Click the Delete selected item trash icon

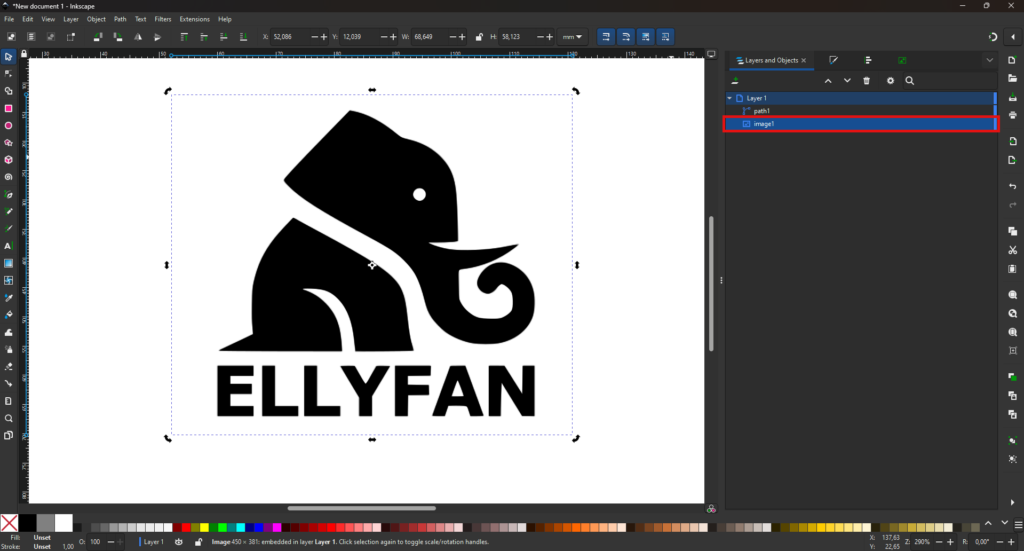tap(866, 81)
